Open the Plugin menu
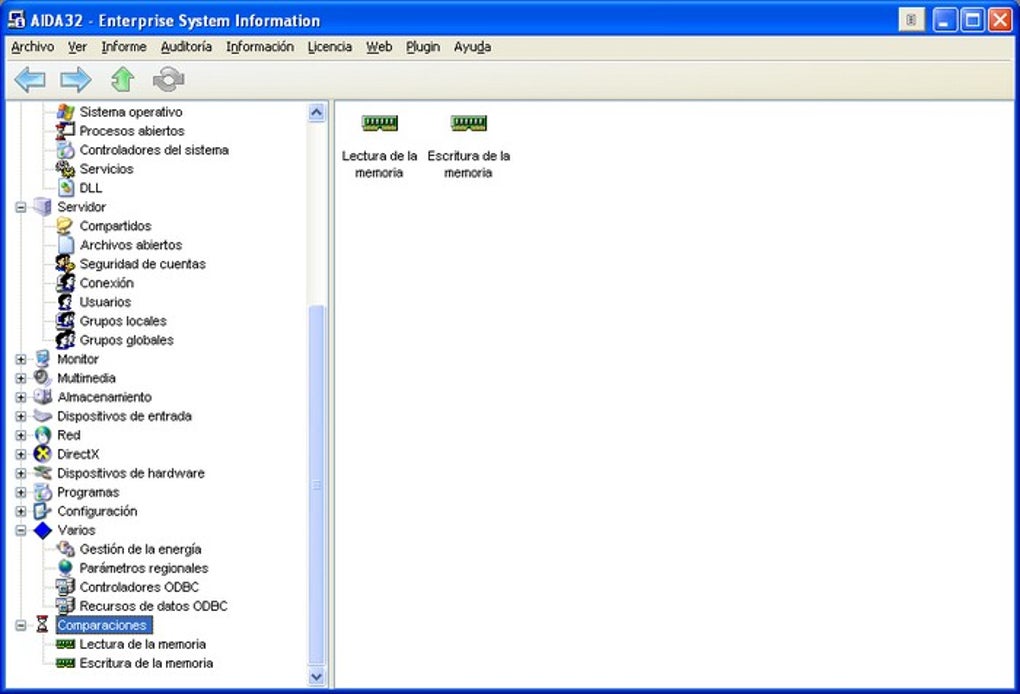Screen dimensions: 1020x694 click(x=423, y=47)
